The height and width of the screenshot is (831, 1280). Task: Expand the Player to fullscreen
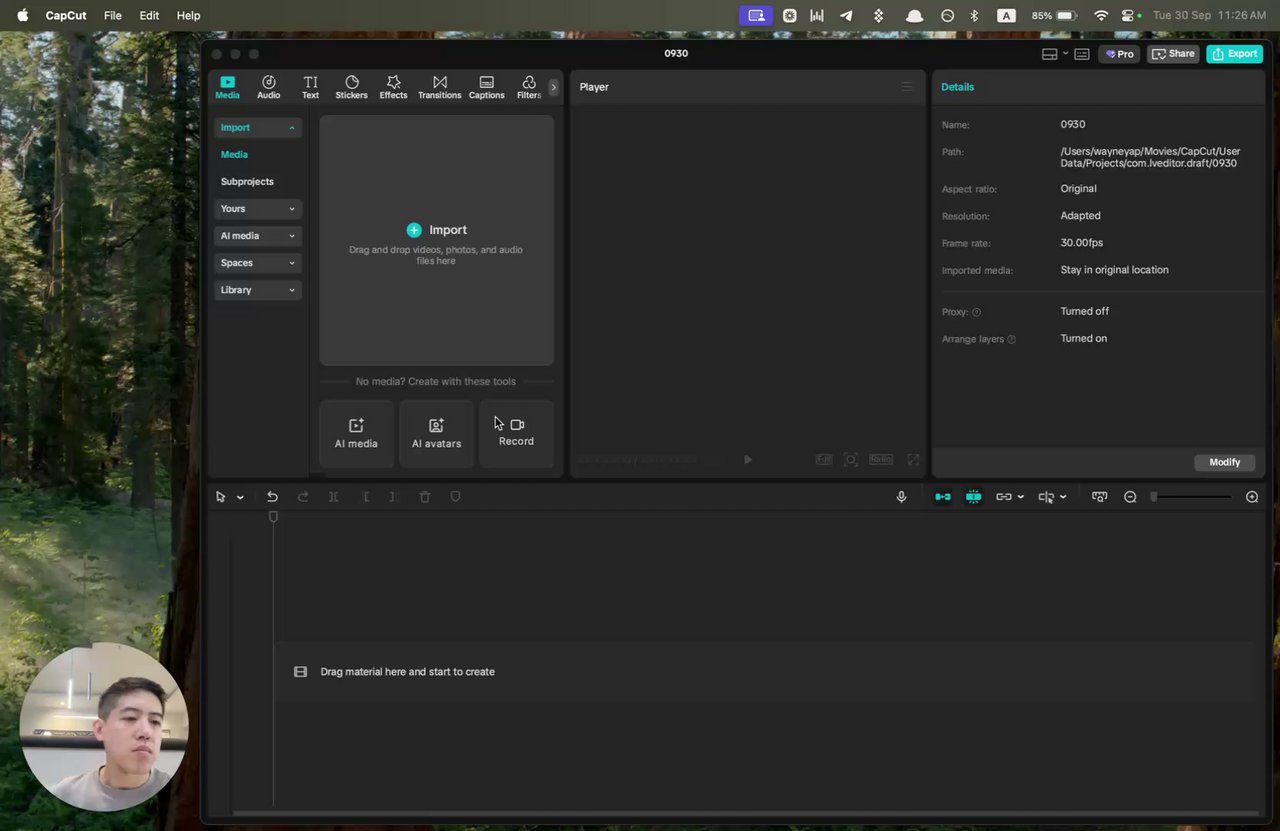coord(913,460)
